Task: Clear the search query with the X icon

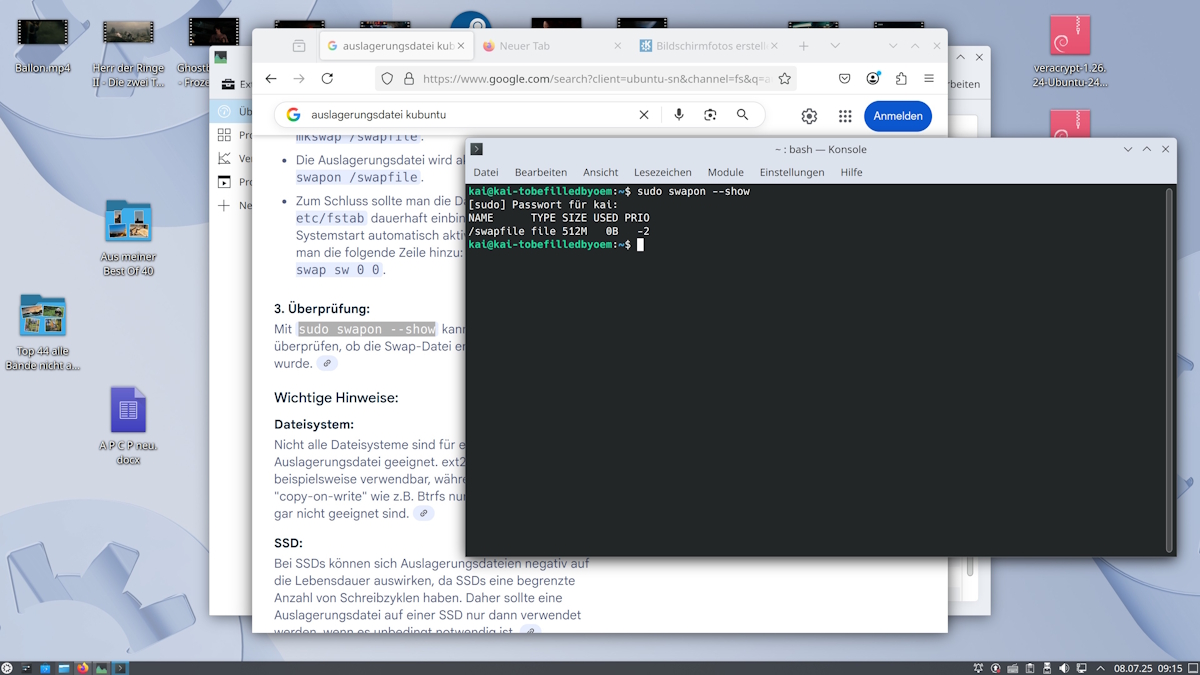Action: [x=644, y=116]
